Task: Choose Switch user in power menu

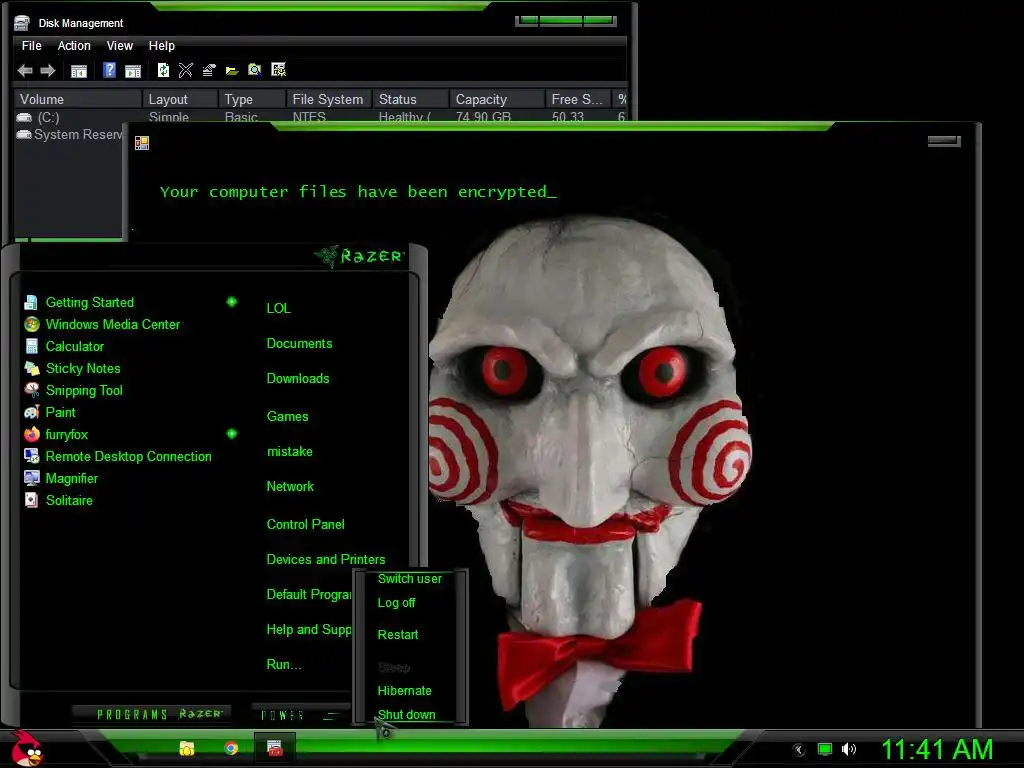Action: (409, 579)
